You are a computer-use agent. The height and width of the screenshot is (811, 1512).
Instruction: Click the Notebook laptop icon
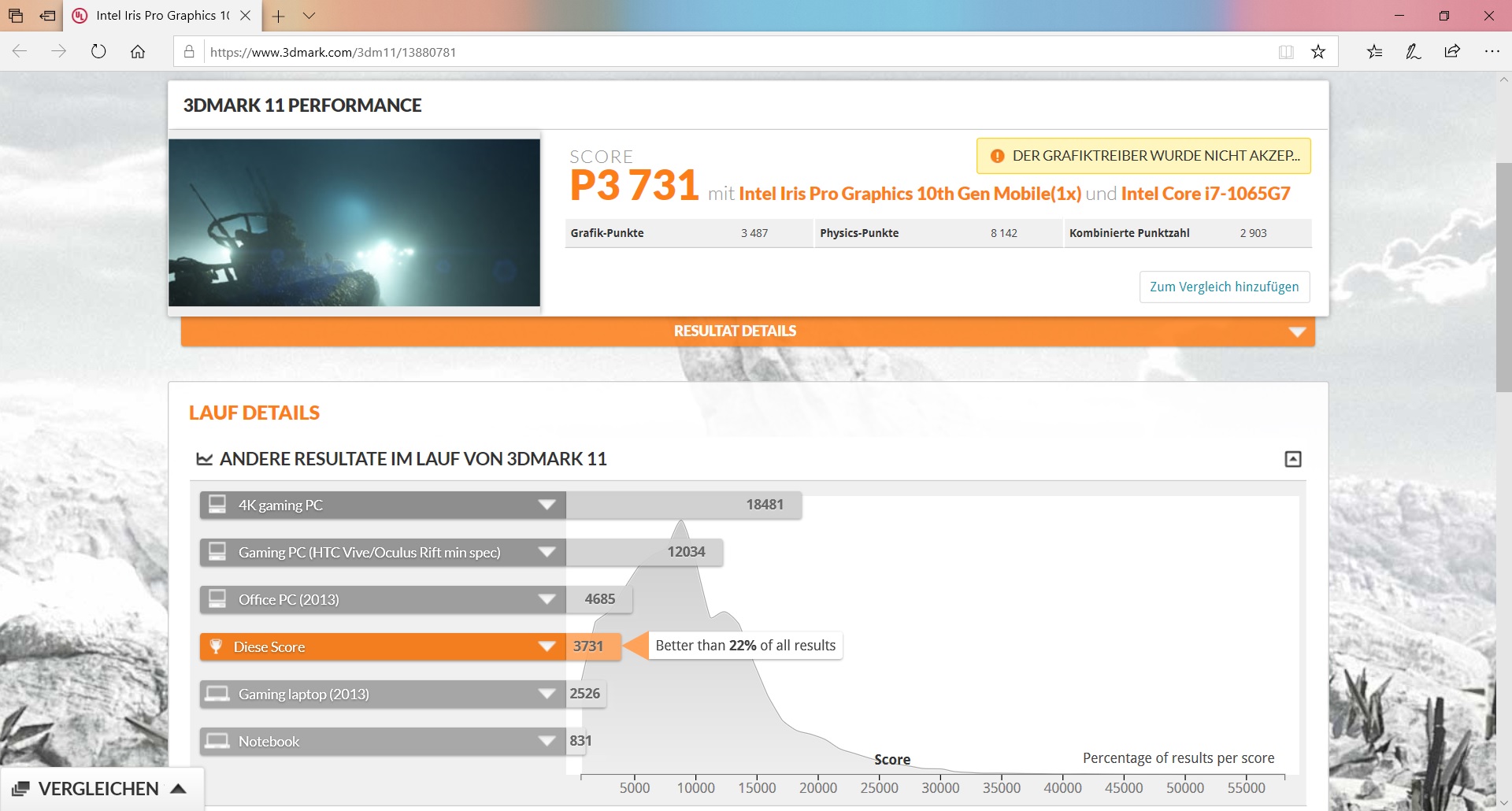pyautogui.click(x=217, y=741)
